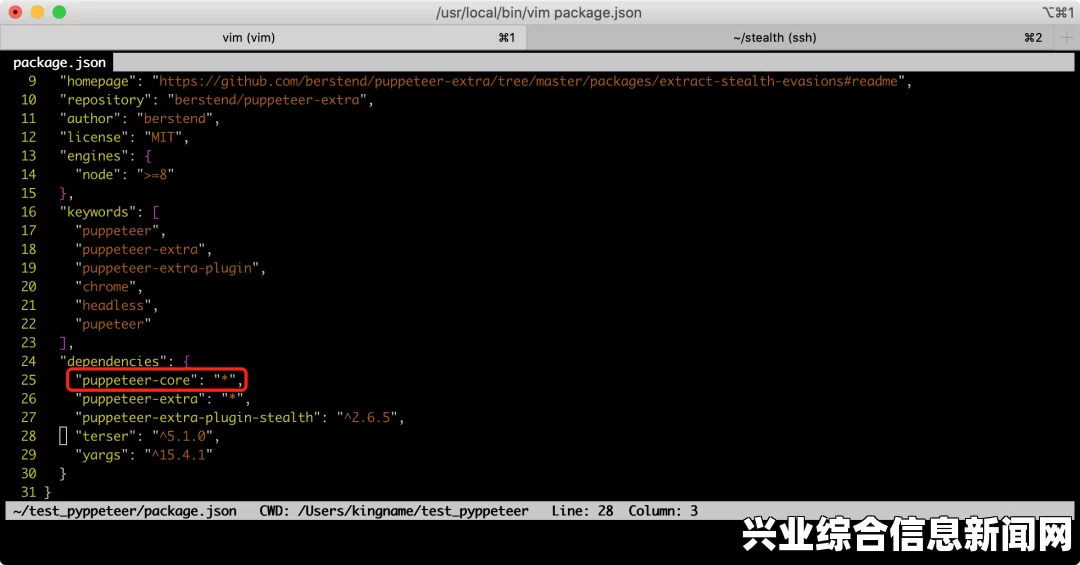Screen dimensions: 1080x565
Task: Click the "puppeteer" keyword on line 17
Action: [117, 230]
